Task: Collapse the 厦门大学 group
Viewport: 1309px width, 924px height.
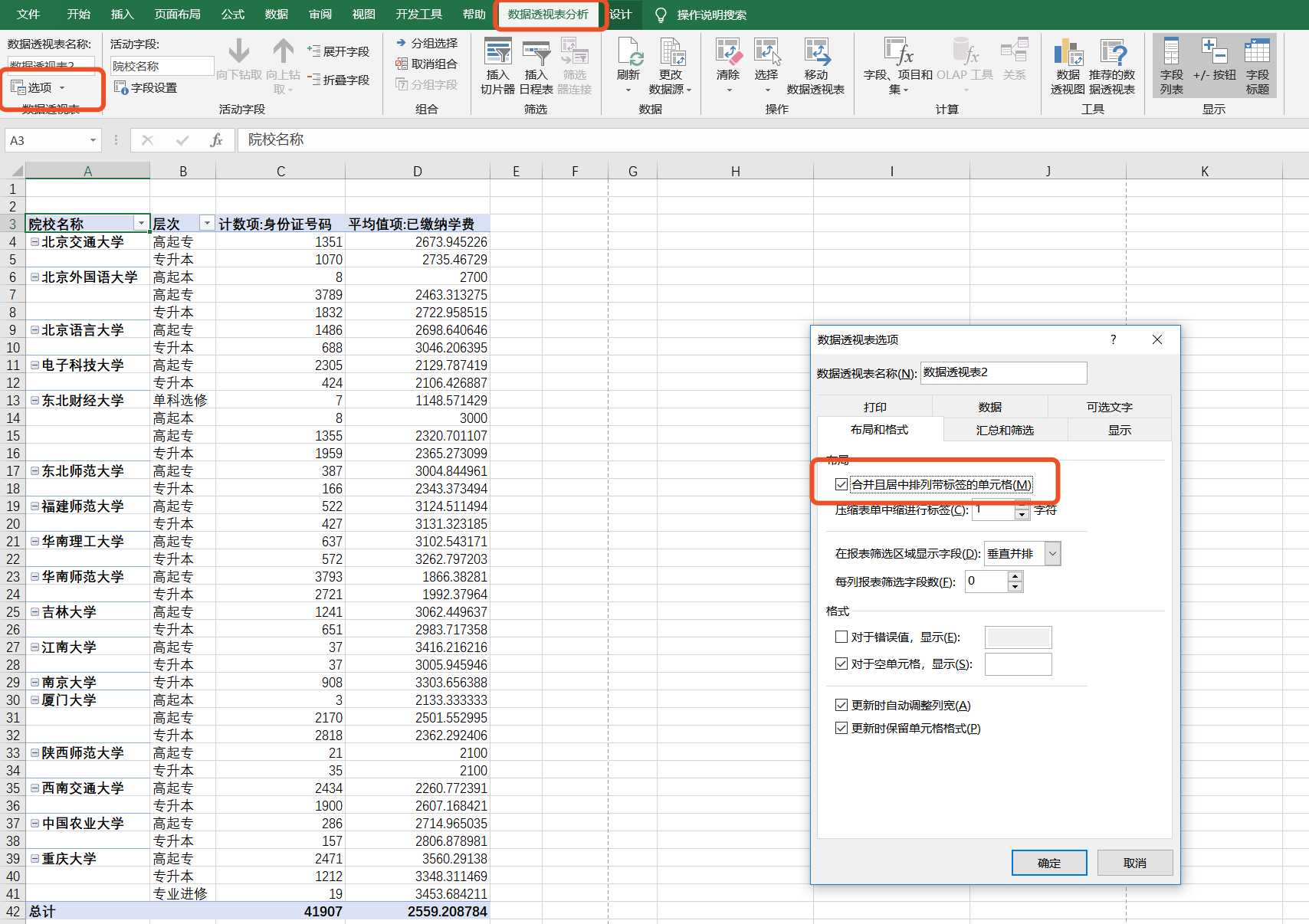Action: pos(34,700)
